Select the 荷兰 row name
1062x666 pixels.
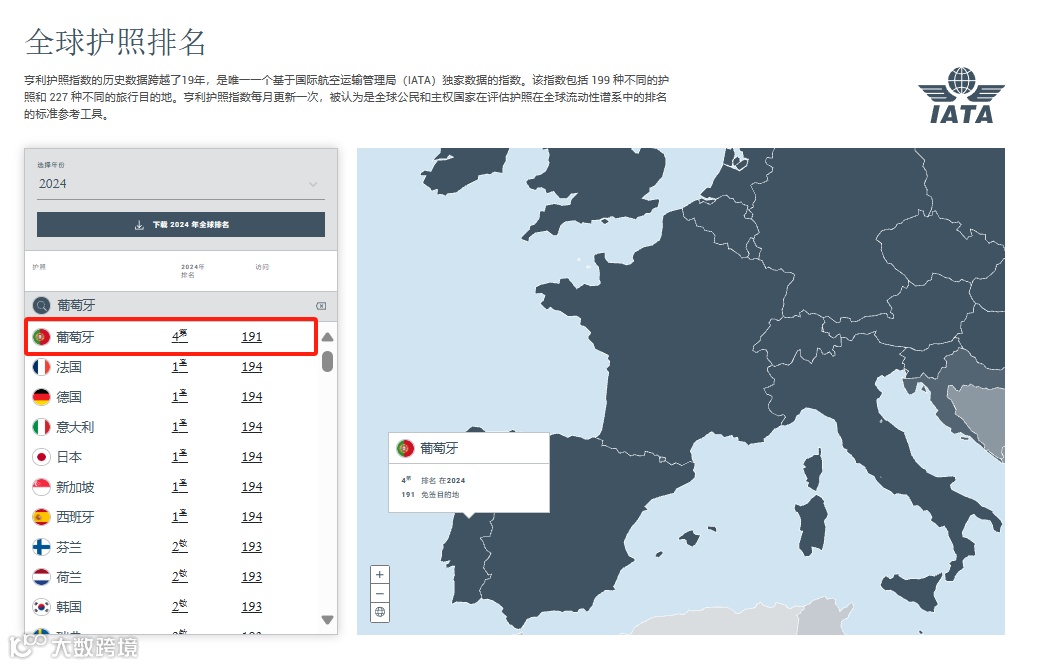(x=69, y=577)
